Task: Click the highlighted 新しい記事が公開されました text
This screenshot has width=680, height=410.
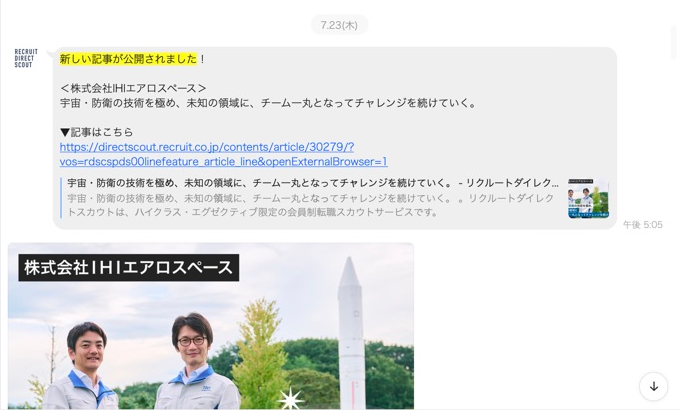Action: pos(128,59)
